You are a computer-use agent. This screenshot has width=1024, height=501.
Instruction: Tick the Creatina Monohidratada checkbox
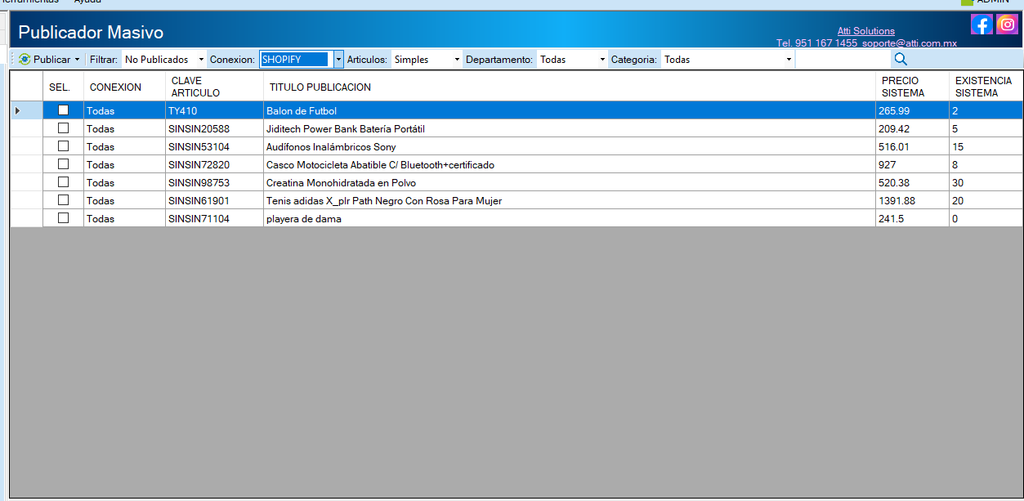(x=63, y=182)
